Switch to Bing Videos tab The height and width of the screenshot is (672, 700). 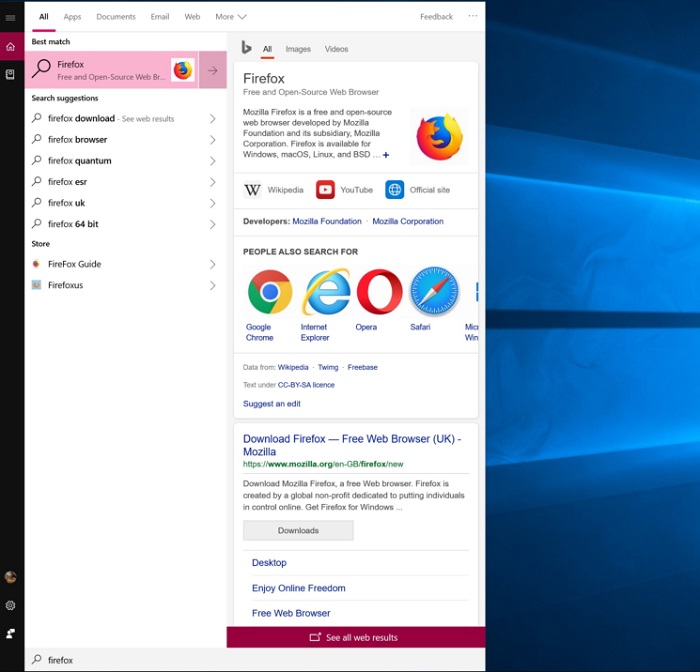pyautogui.click(x=336, y=49)
